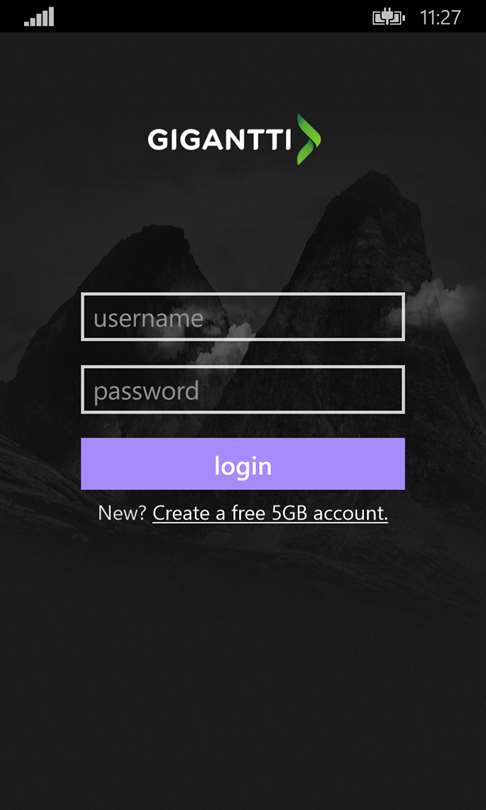The height and width of the screenshot is (810, 486).
Task: Tap the green Gigantti chevron logo icon
Action: pos(308,139)
